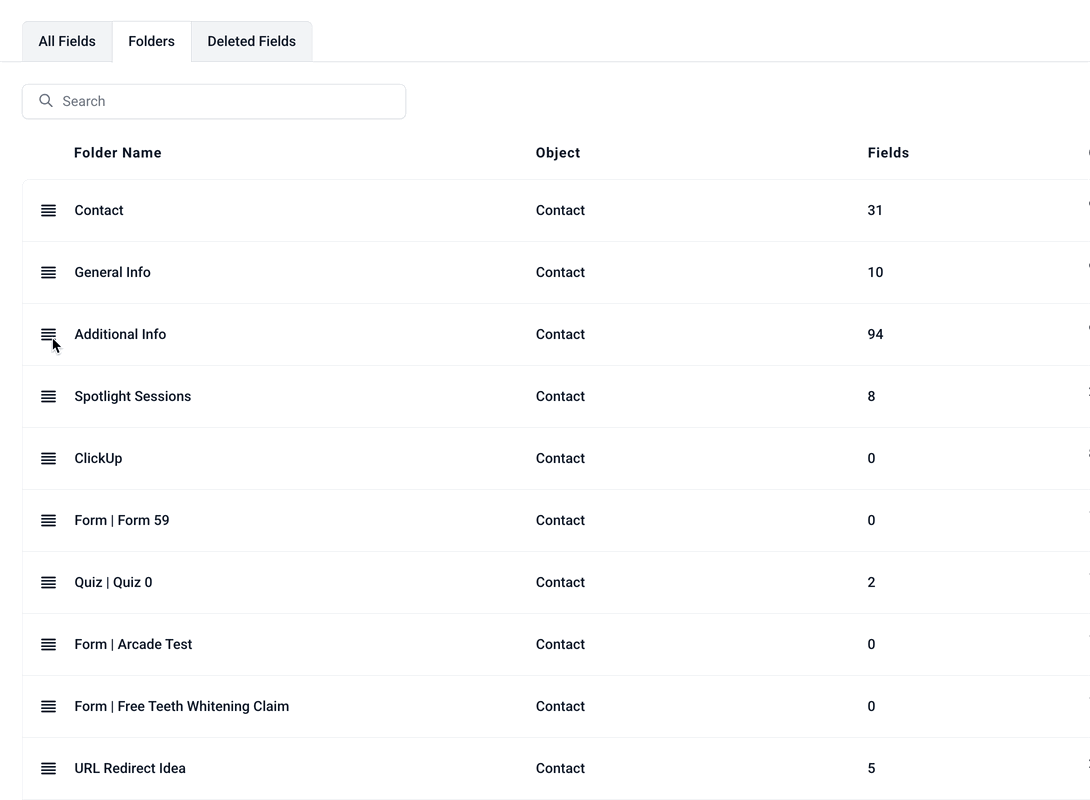Open the Spotlight Sessions folder name

[x=132, y=396]
